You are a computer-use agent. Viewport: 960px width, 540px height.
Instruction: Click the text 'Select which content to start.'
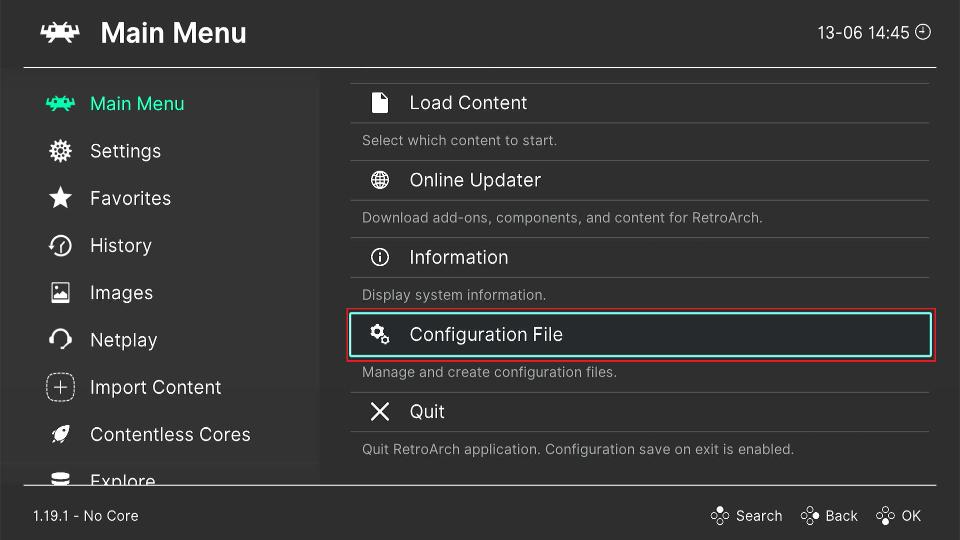(x=459, y=140)
